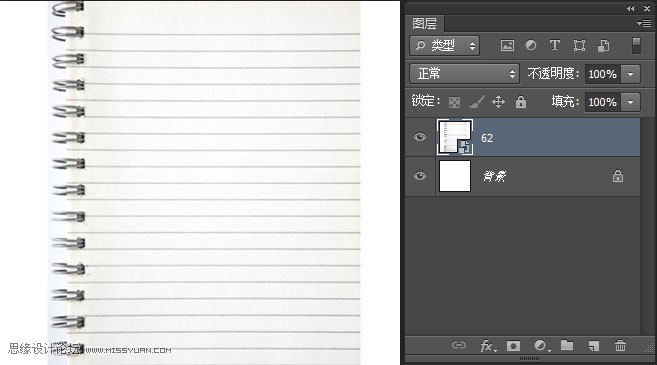This screenshot has width=657, height=365.
Task: Filter for adjustment layers icon
Action: pyautogui.click(x=531, y=45)
